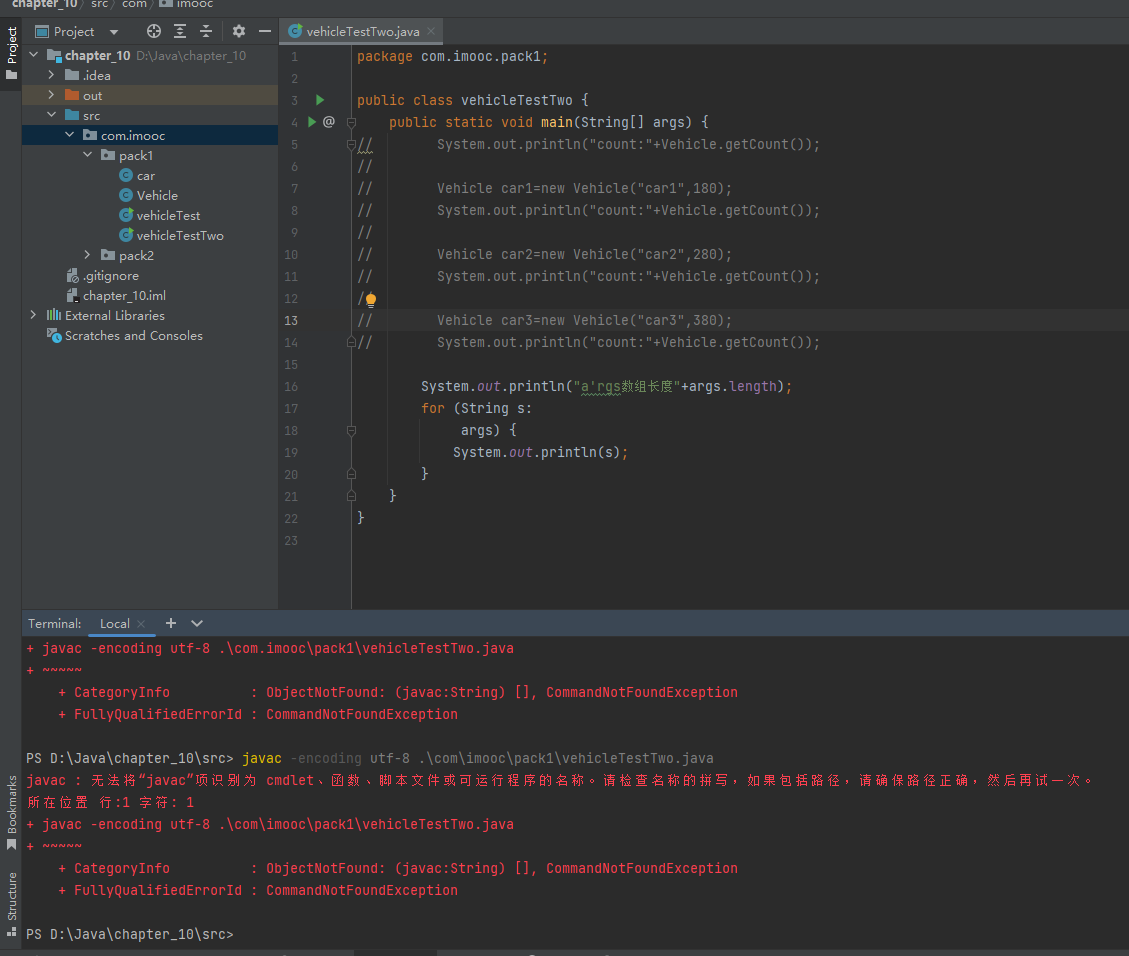Collapse the chapter_10 root folder
Image resolution: width=1129 pixels, height=956 pixels.
tap(33, 55)
